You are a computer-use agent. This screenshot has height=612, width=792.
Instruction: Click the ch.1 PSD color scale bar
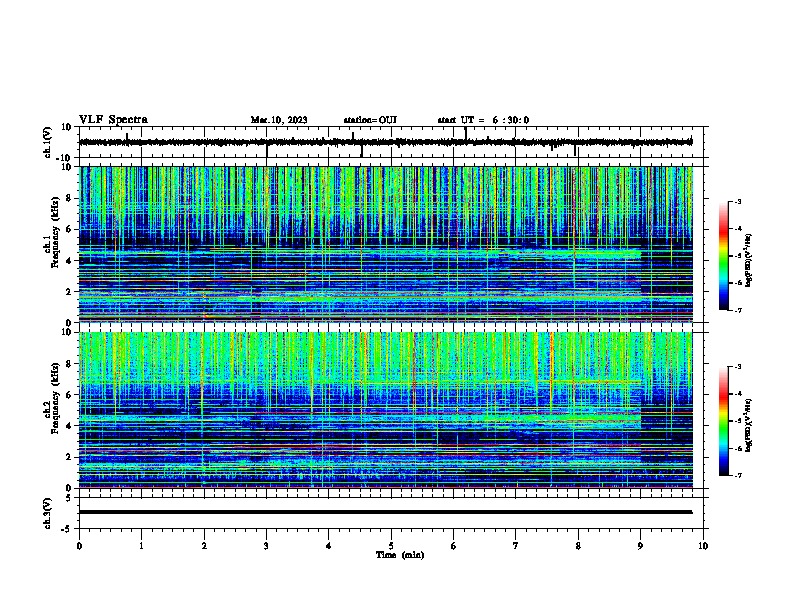click(723, 256)
